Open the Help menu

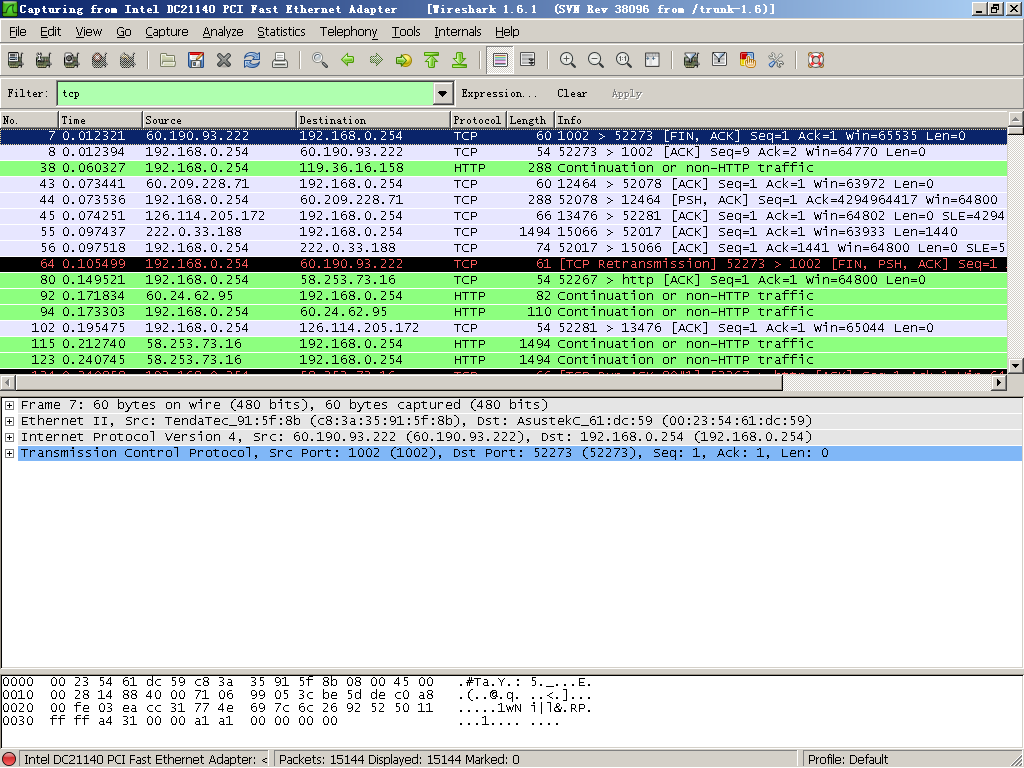point(507,31)
